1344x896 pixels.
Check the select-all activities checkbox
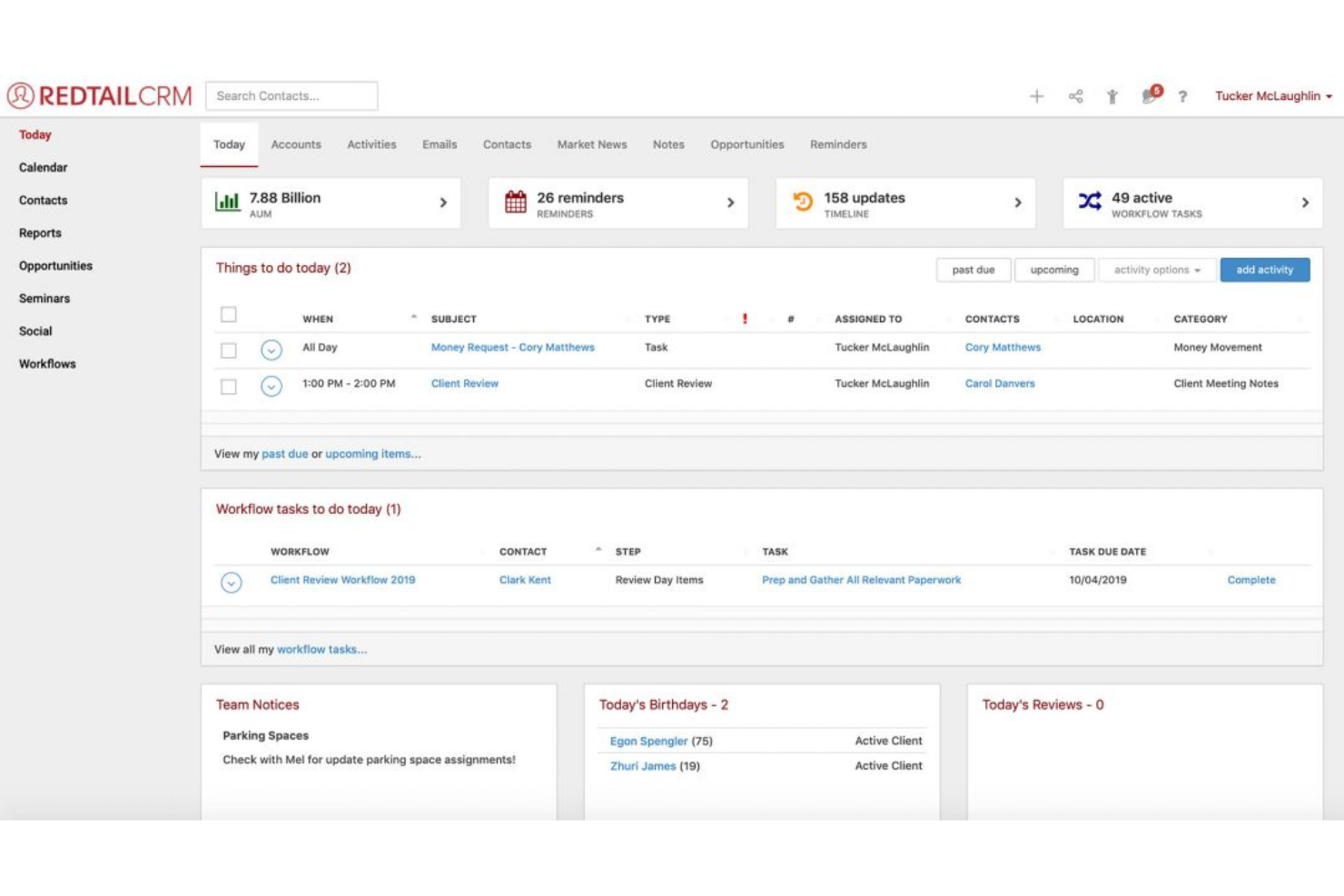[229, 314]
